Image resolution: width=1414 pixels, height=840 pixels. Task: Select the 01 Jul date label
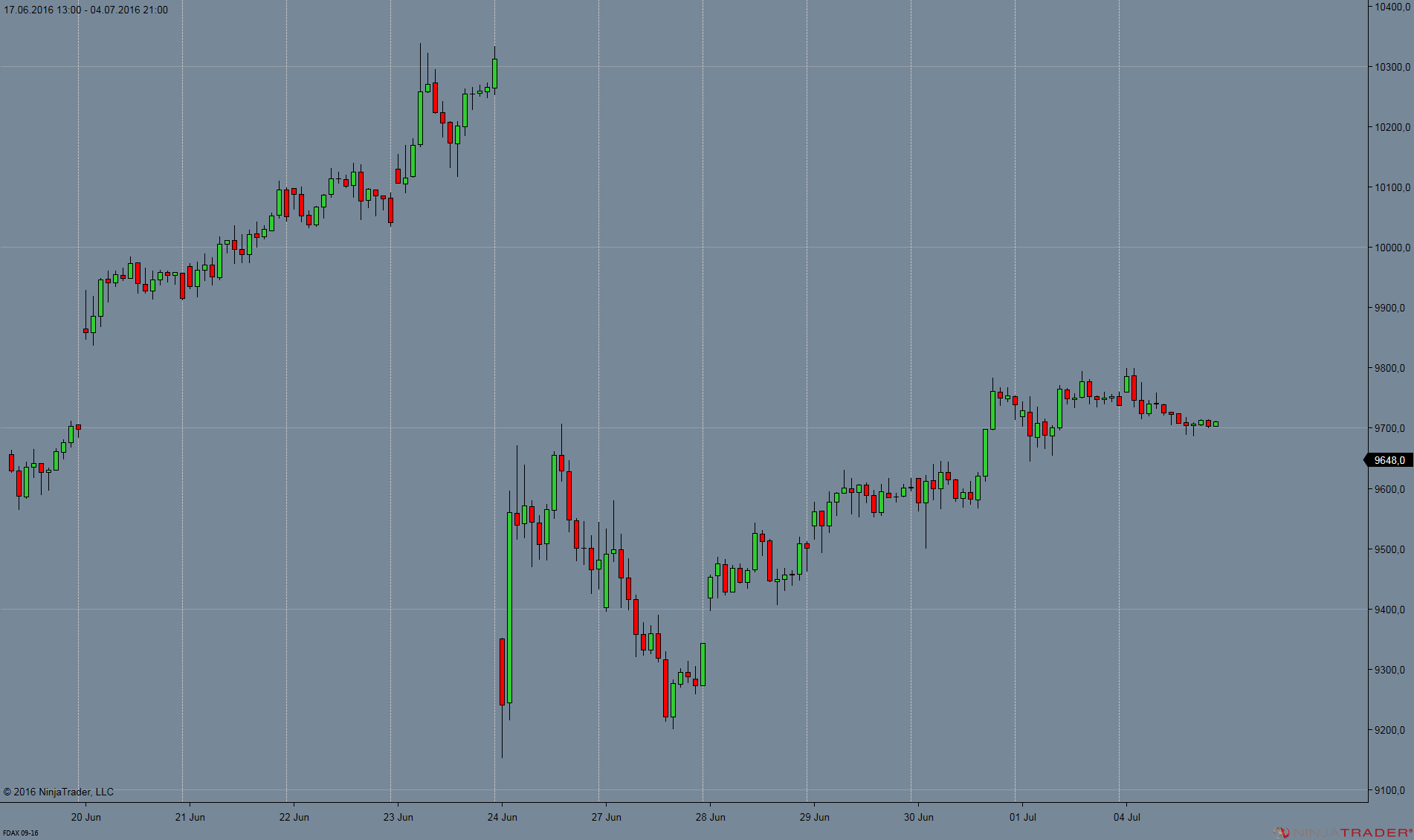pos(1023,817)
